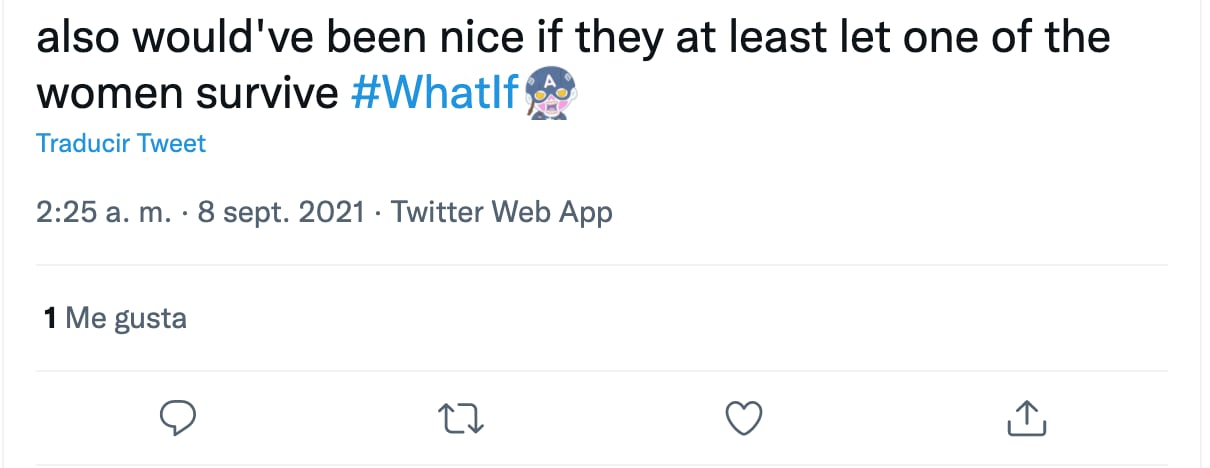This screenshot has height=468, width=1210.
Task: Click the Me gusta label text
Action: [126, 319]
